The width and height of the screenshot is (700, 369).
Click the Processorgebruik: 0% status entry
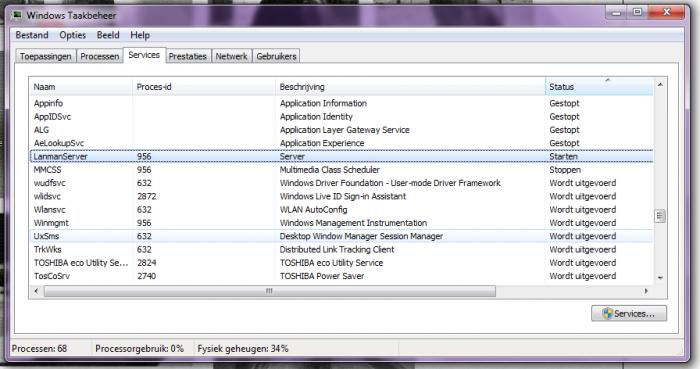click(139, 348)
